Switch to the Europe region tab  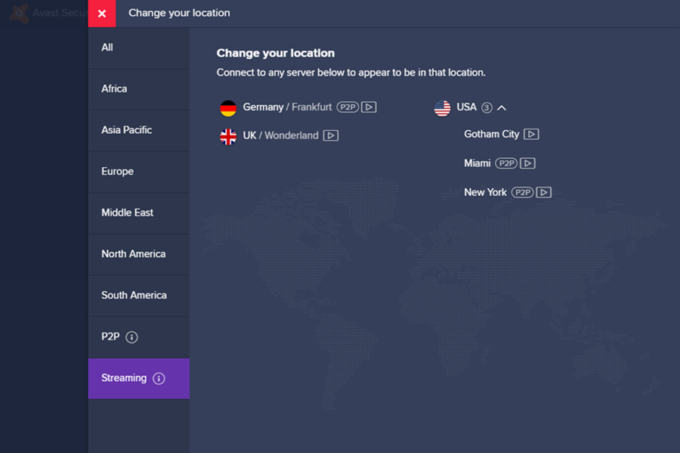139,172
